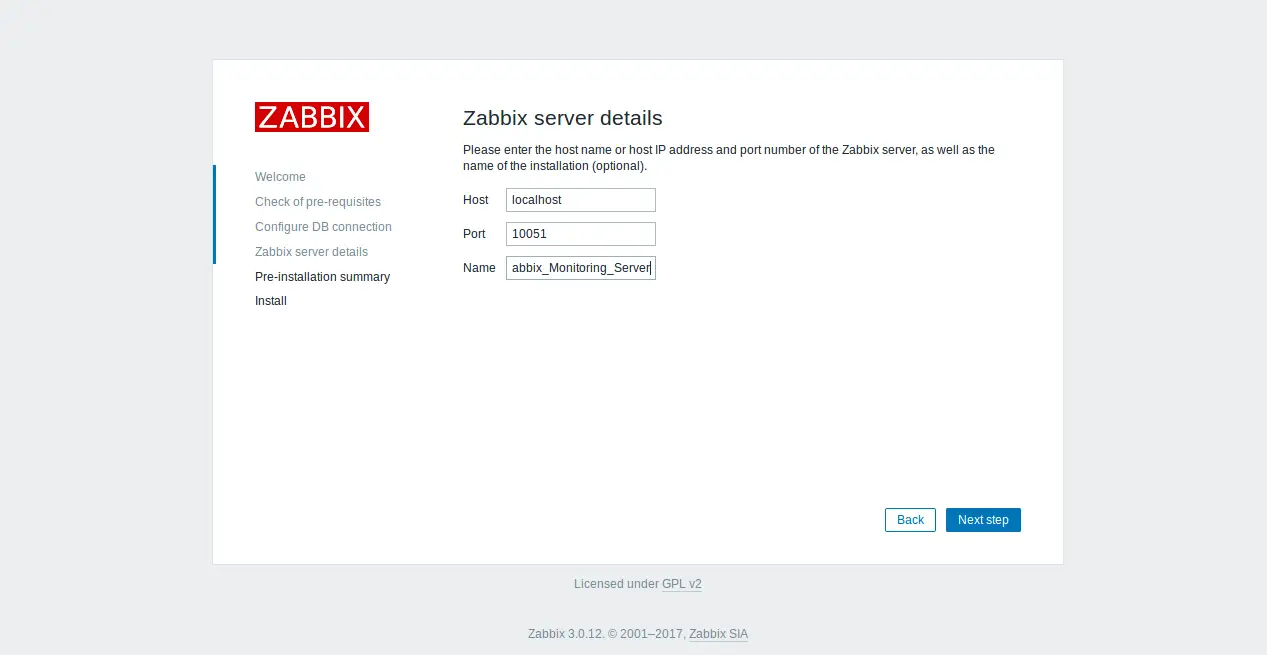Screen dimensions: 1267x655
Task: Click the Name field label
Action: pyautogui.click(x=479, y=268)
